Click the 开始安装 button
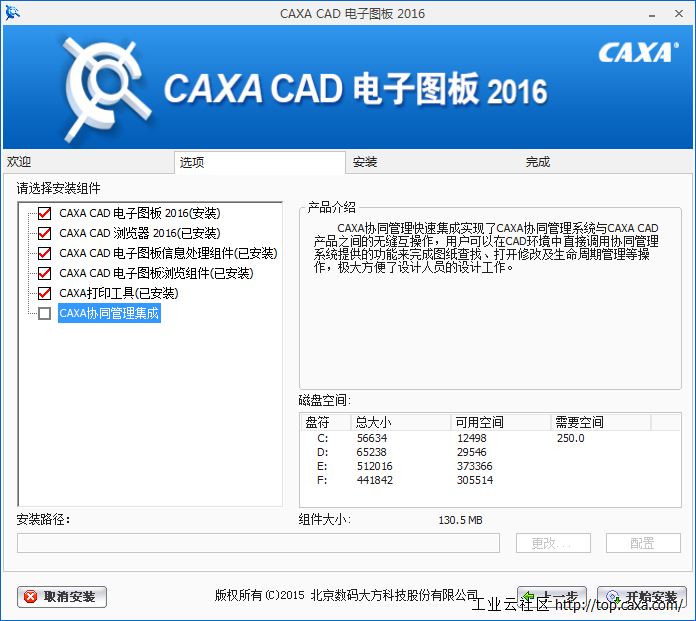The width and height of the screenshot is (696, 621). click(x=642, y=597)
